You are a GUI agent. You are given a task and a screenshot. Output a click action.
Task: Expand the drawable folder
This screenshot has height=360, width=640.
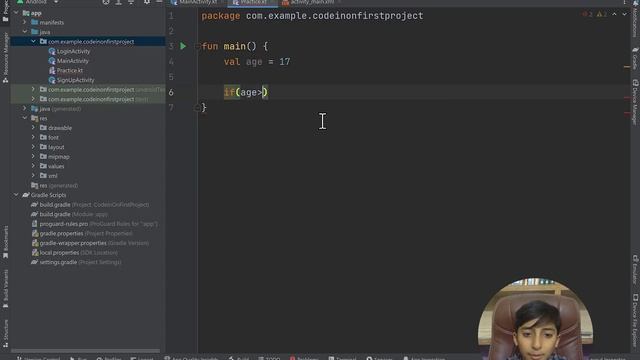point(33,128)
